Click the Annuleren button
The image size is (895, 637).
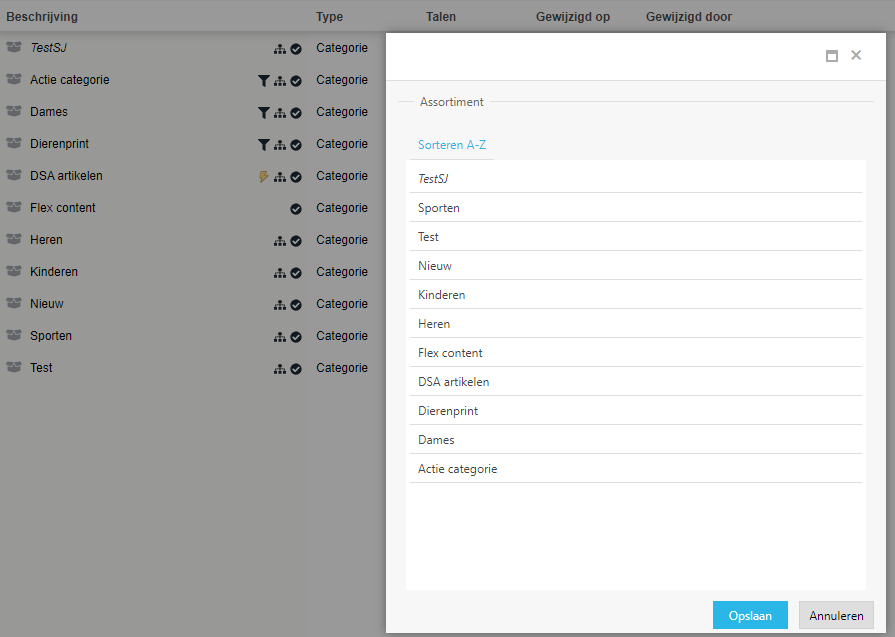tap(836, 615)
